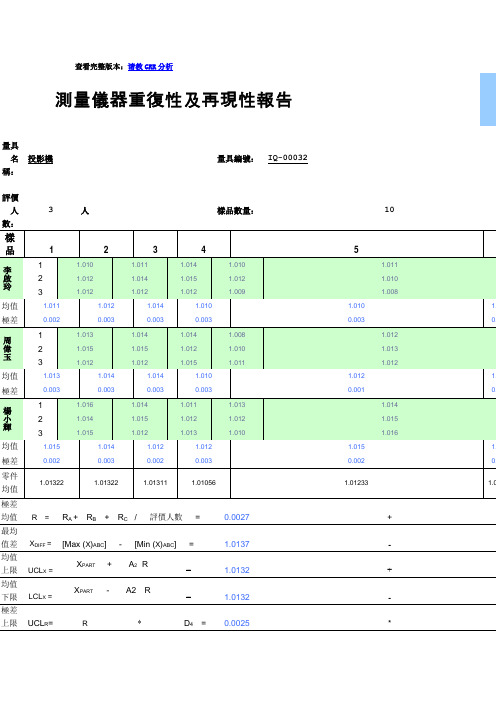
Task: Click the part average cell 1.01056
Action: (x=204, y=483)
